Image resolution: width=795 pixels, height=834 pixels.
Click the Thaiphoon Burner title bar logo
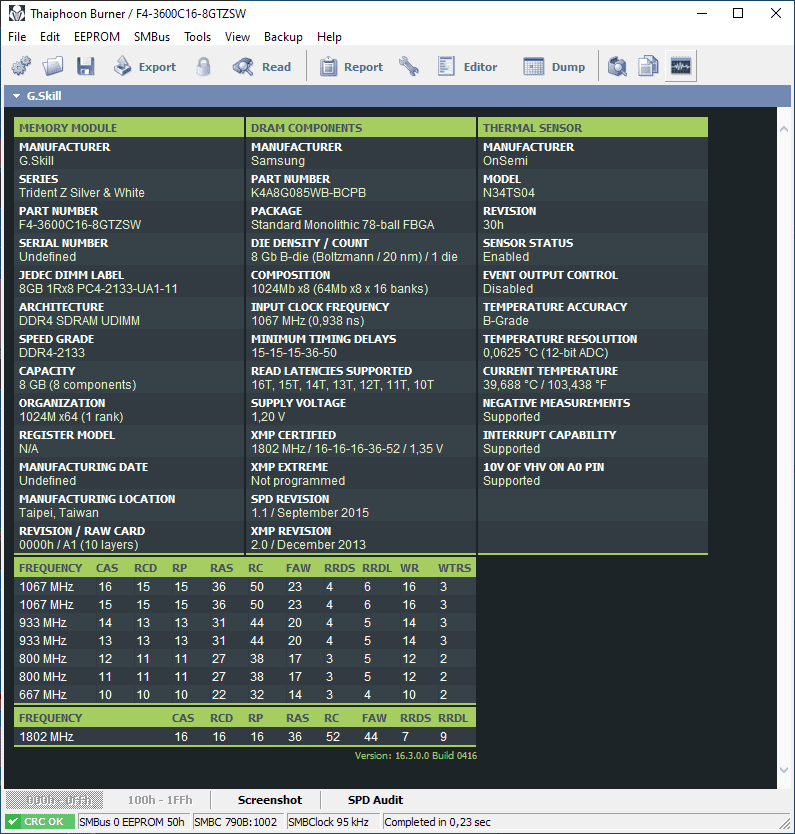click(16, 13)
